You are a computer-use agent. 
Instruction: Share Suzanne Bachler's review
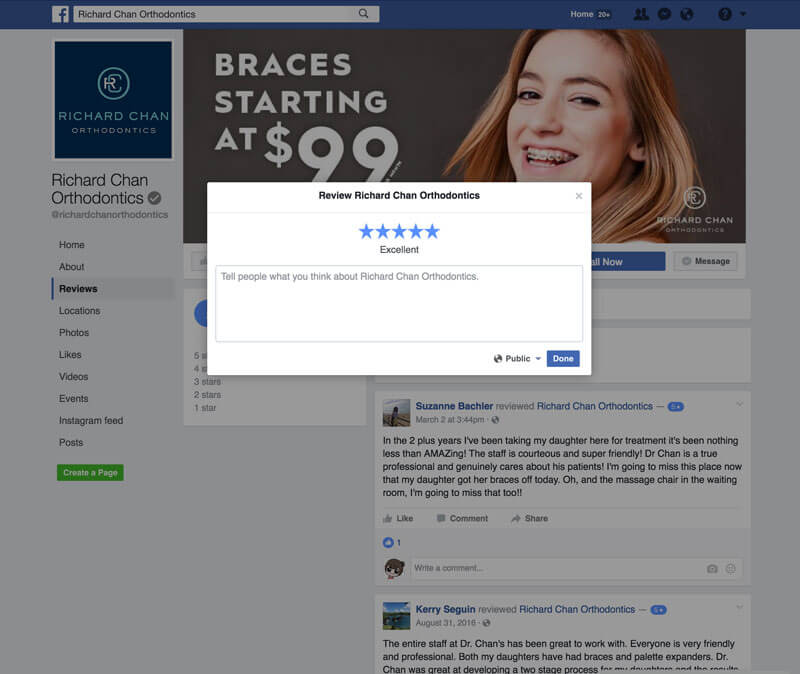529,518
